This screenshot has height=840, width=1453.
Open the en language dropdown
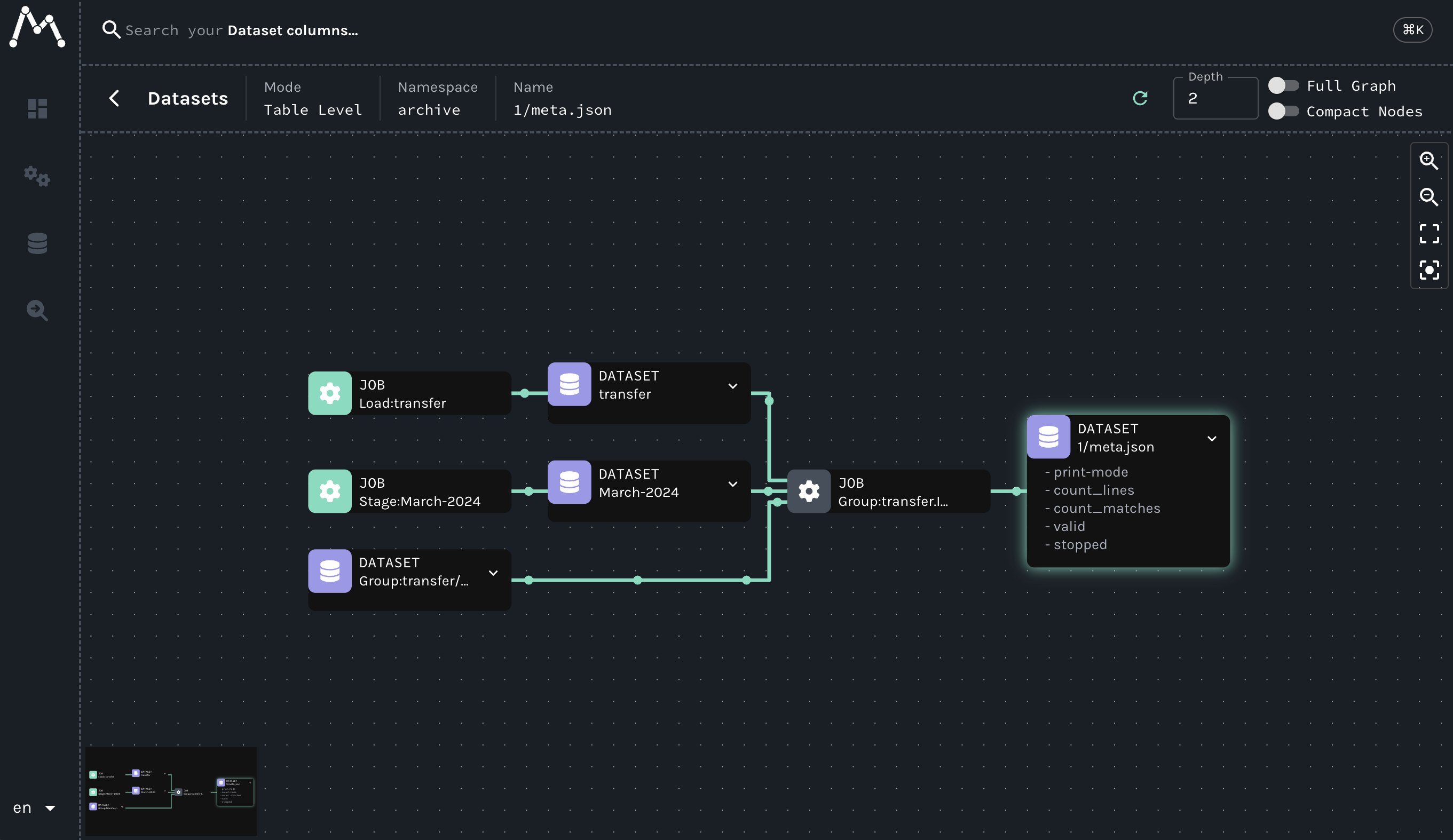35,808
